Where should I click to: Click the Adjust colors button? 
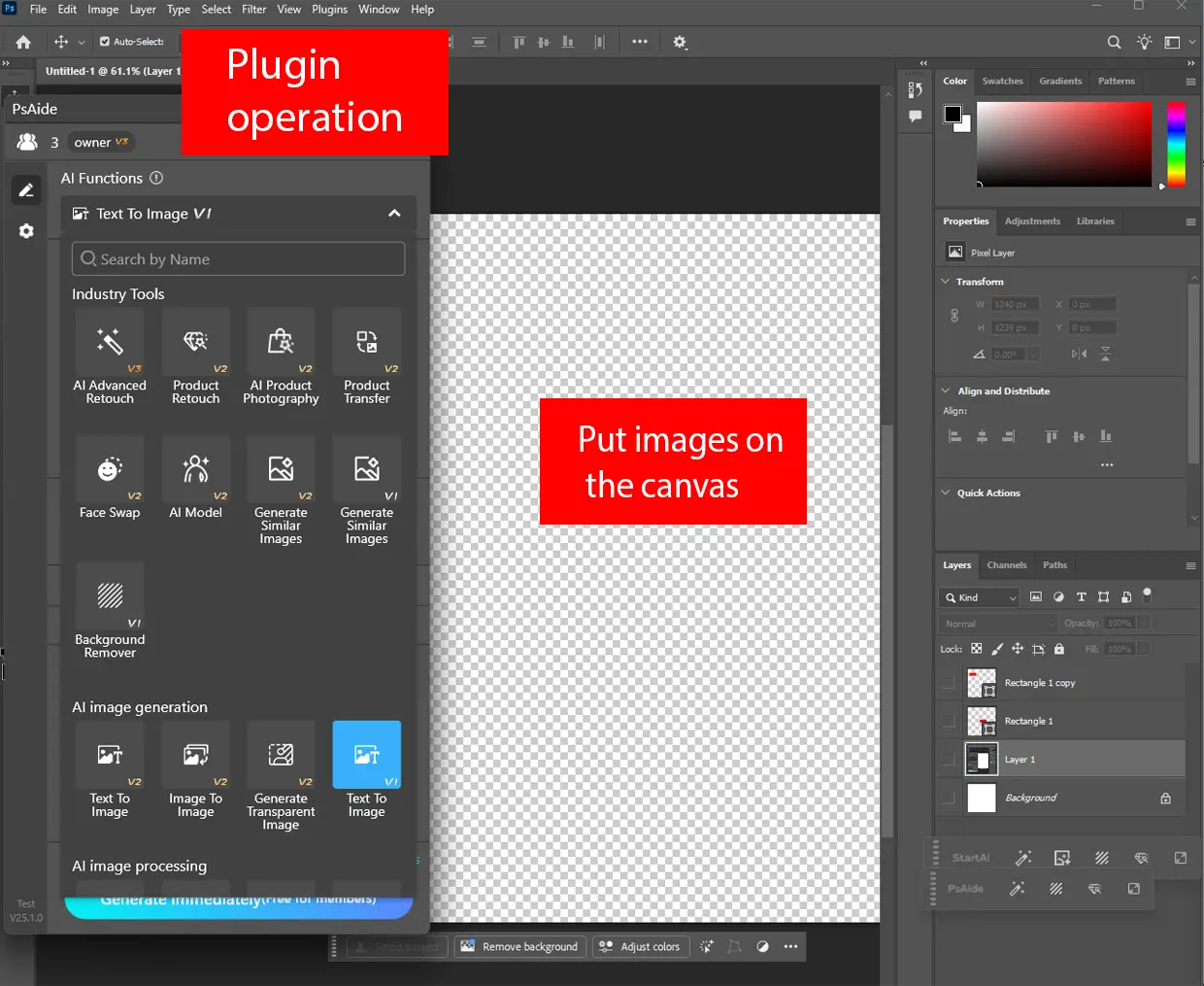tap(639, 947)
